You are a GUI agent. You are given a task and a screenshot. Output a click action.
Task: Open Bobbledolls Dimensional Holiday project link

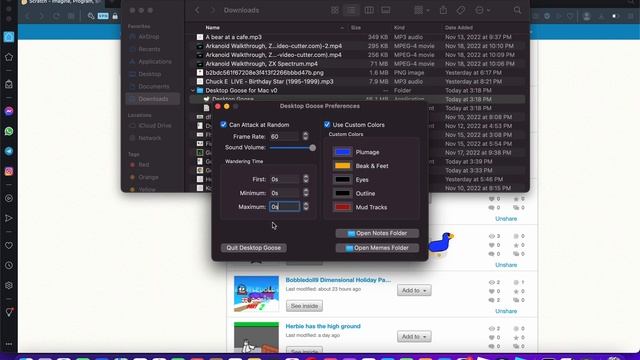(338, 280)
